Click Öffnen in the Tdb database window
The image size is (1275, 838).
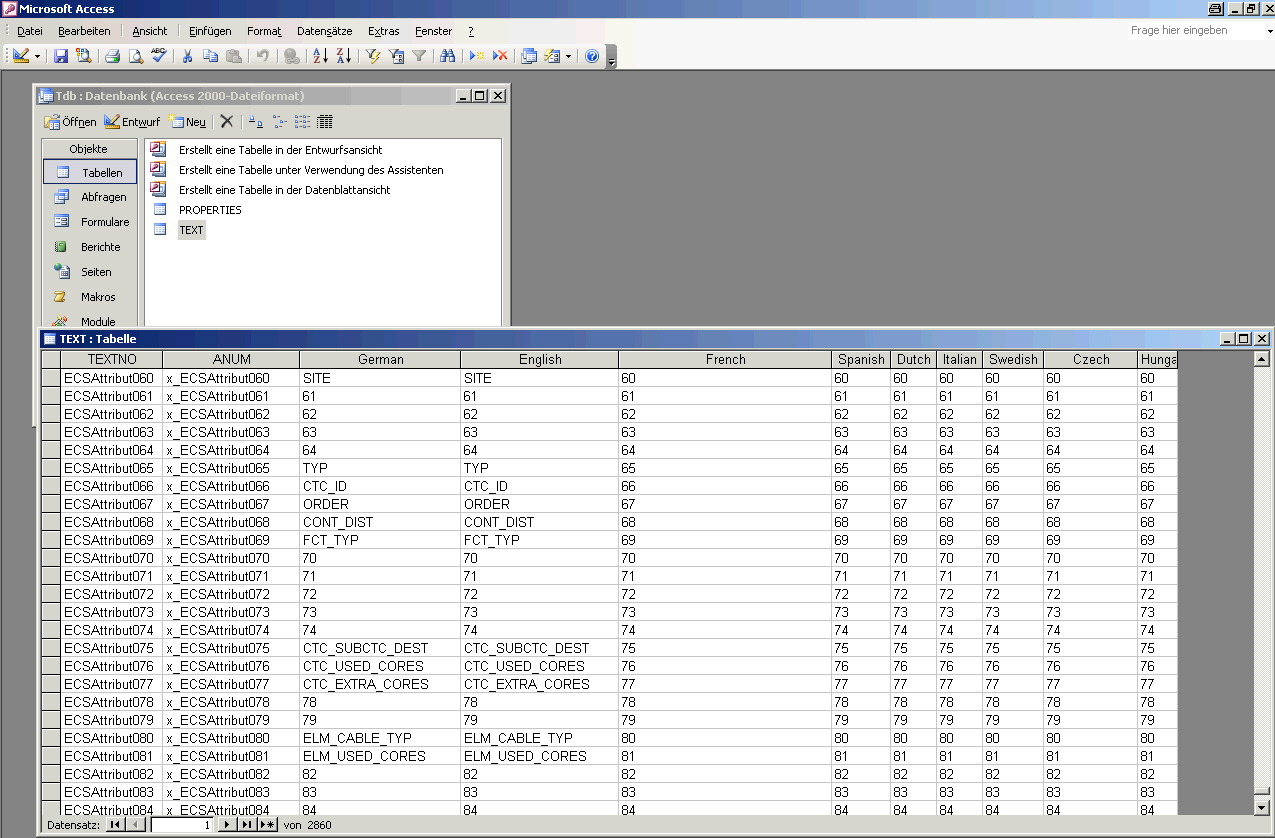[x=70, y=122]
